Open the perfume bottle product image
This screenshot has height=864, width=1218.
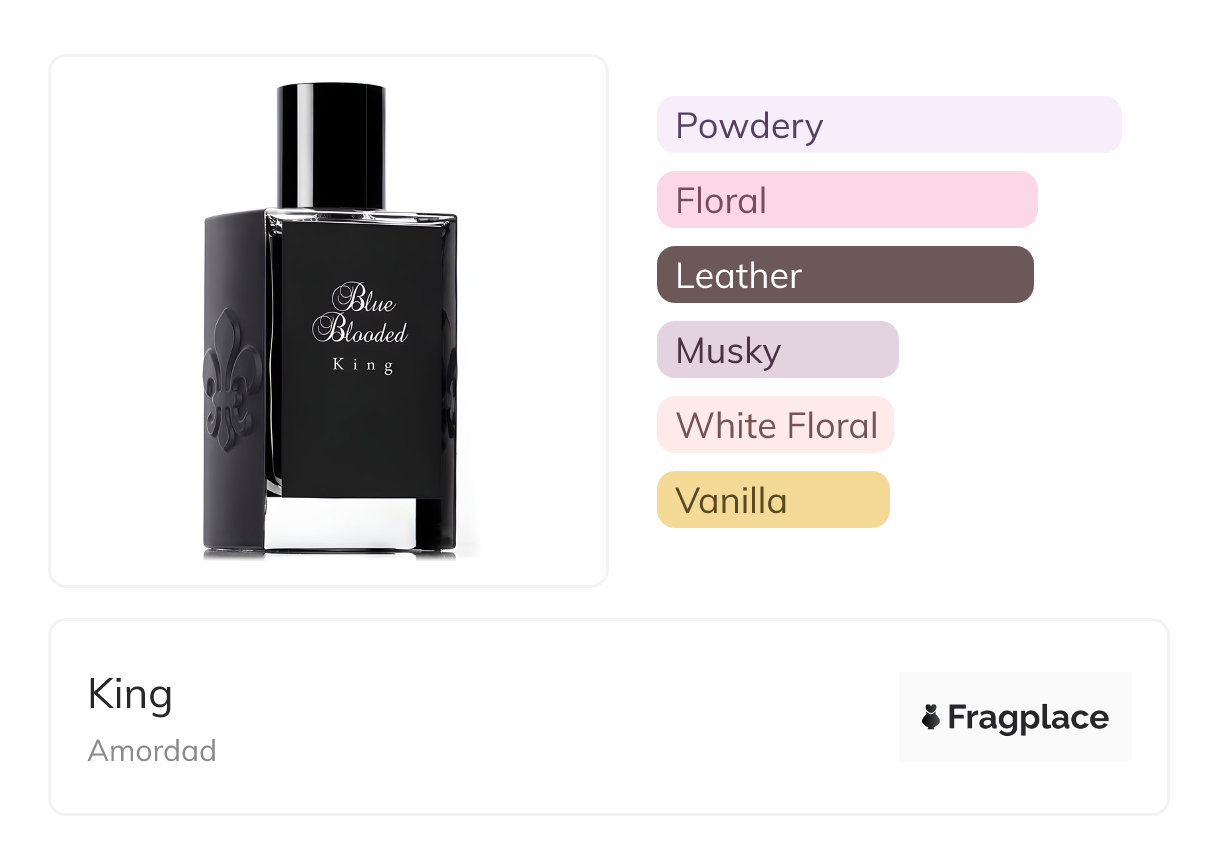coord(329,321)
